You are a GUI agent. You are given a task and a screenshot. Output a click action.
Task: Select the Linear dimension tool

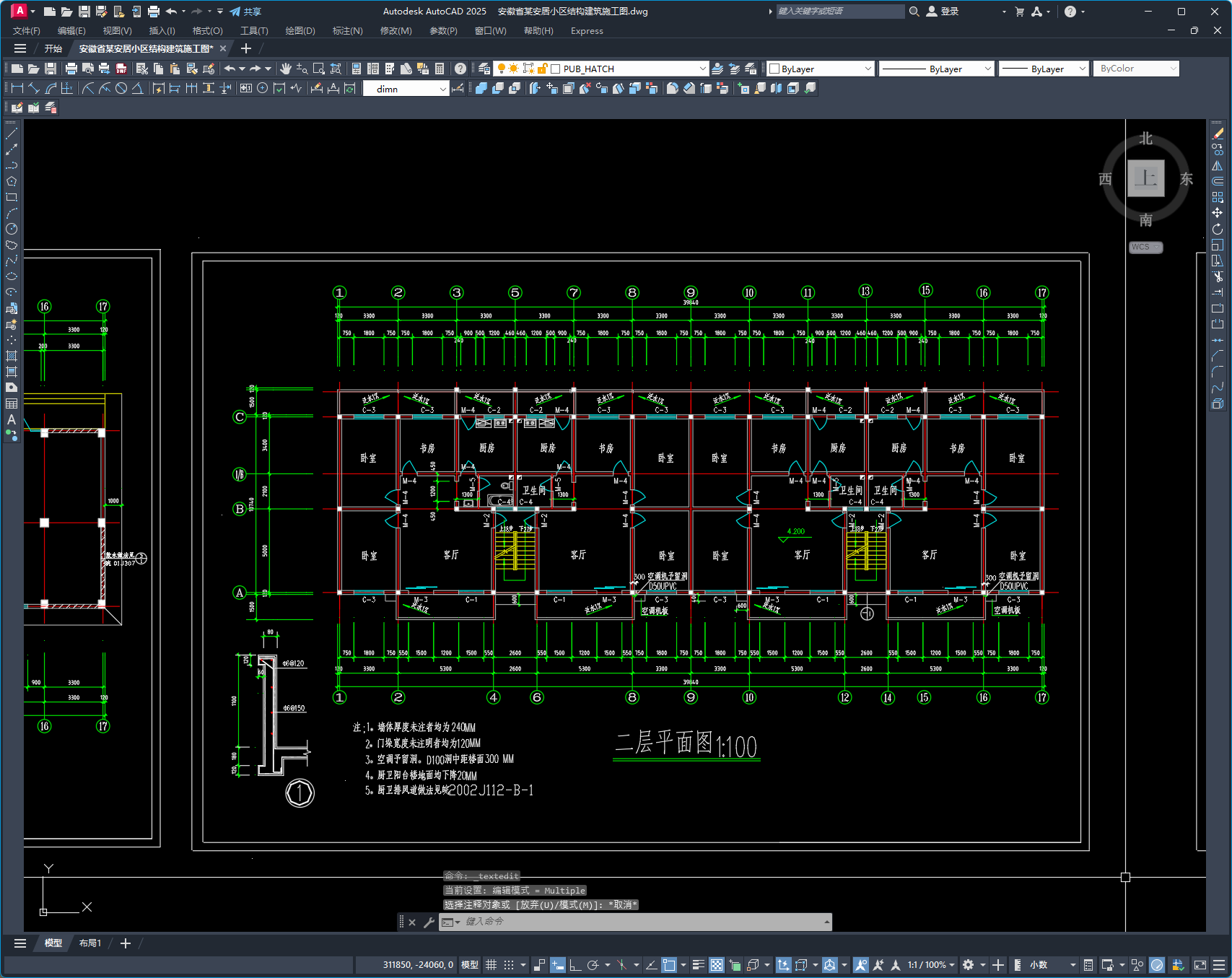(x=17, y=88)
